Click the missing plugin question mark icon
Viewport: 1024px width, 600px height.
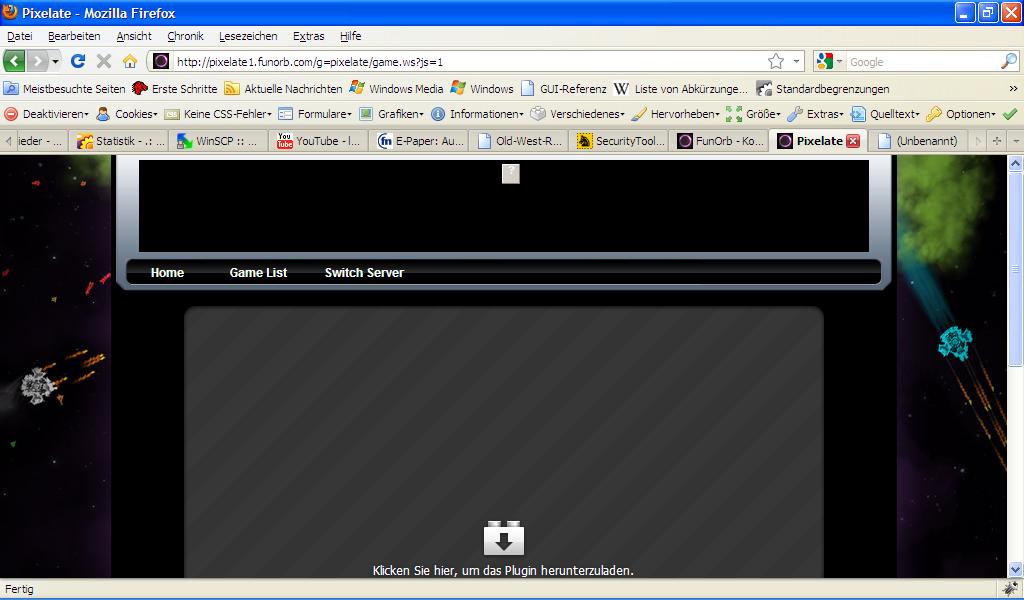click(511, 174)
